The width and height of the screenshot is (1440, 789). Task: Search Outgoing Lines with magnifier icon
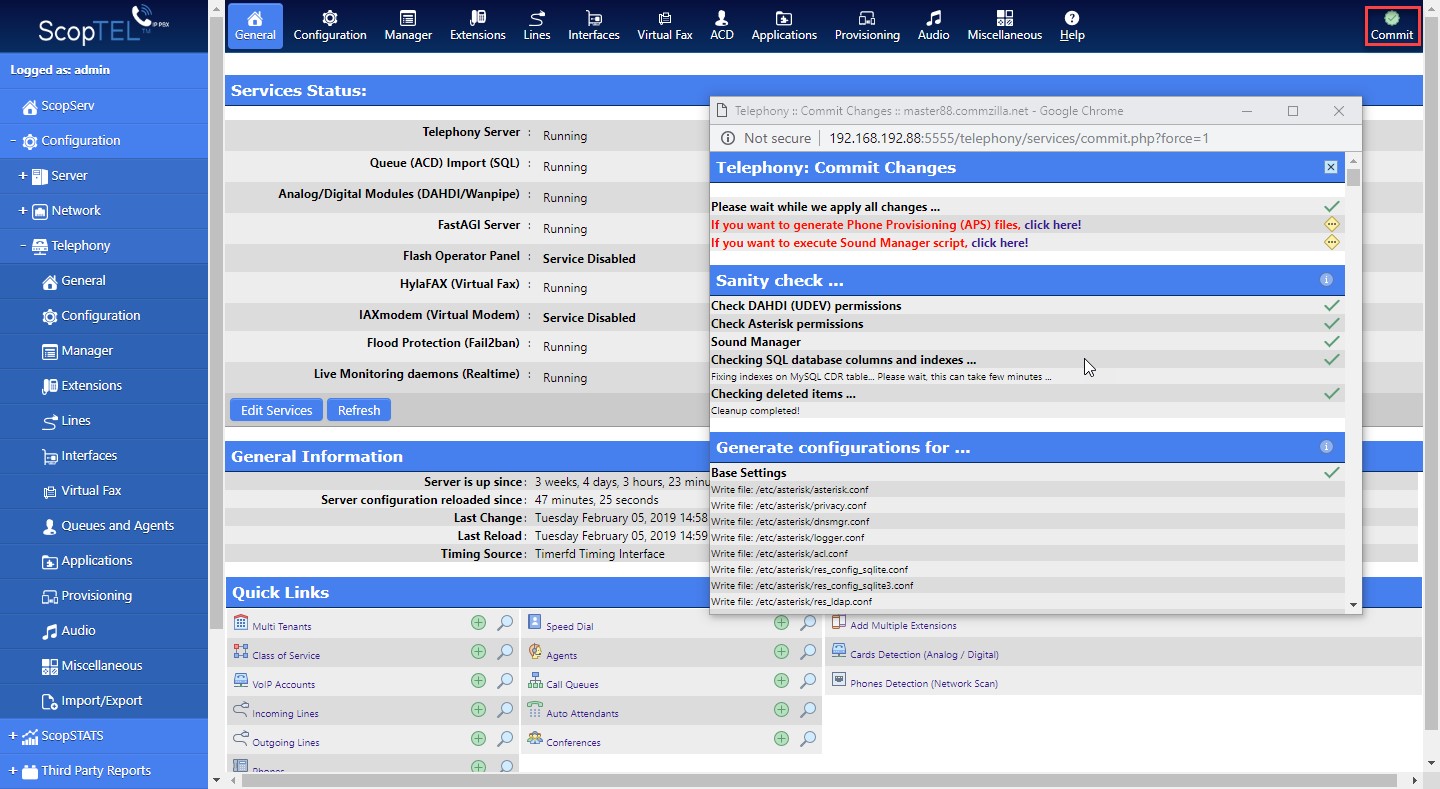pos(505,739)
